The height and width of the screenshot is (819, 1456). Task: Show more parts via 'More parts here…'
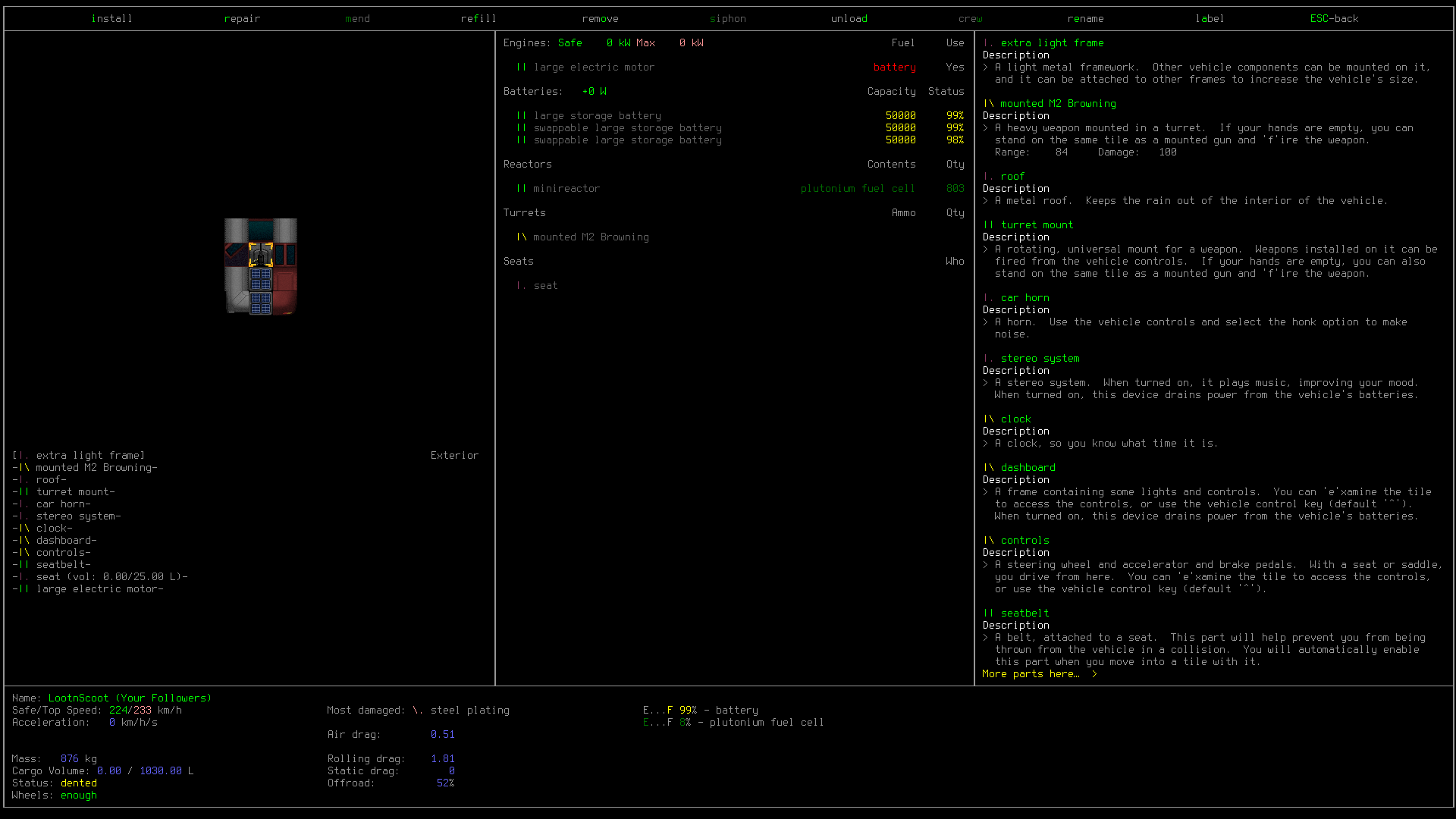(x=1039, y=674)
